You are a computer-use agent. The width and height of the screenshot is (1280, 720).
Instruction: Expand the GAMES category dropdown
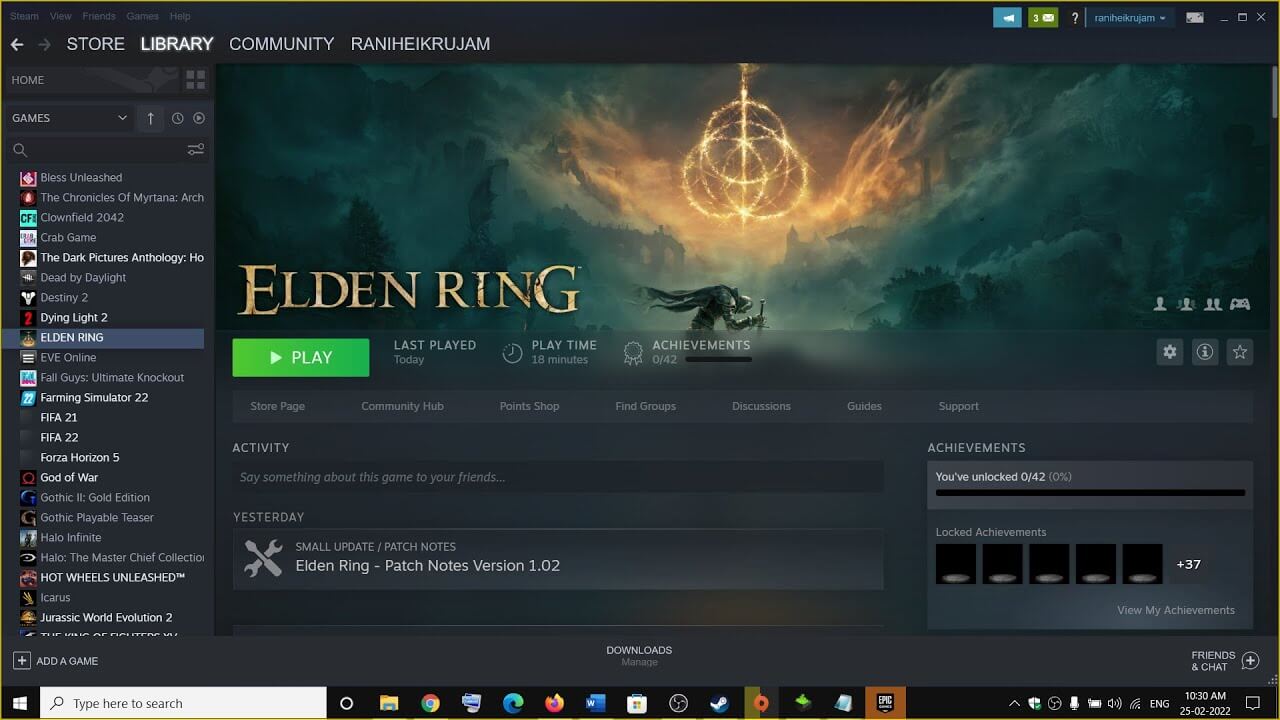[69, 118]
